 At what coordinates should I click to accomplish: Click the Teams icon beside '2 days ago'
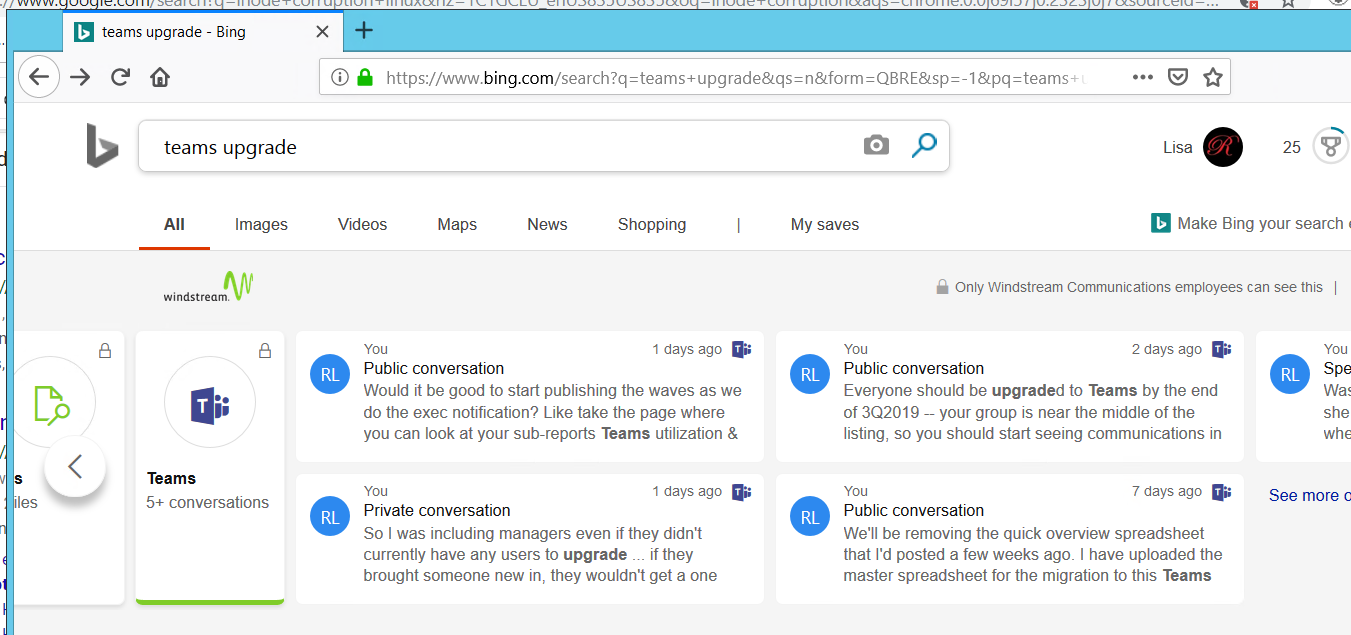tap(1221, 349)
